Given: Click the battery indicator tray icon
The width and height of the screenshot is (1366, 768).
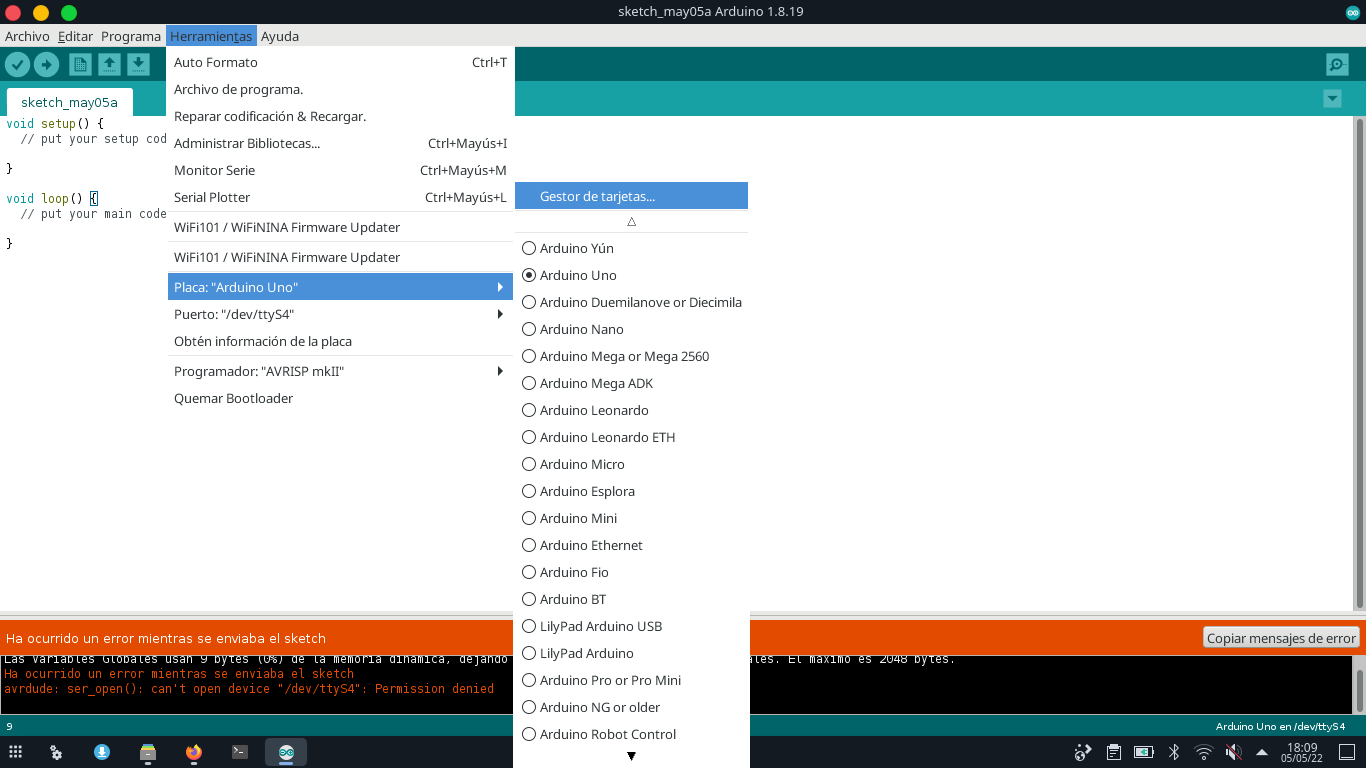Looking at the screenshot, I should [x=1144, y=752].
